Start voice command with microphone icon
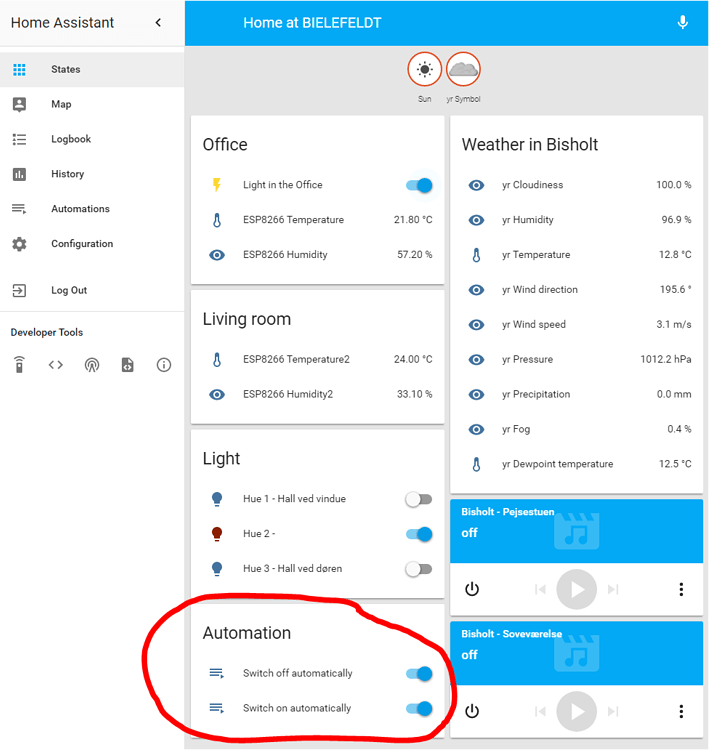This screenshot has width=709, height=750. 683,22
